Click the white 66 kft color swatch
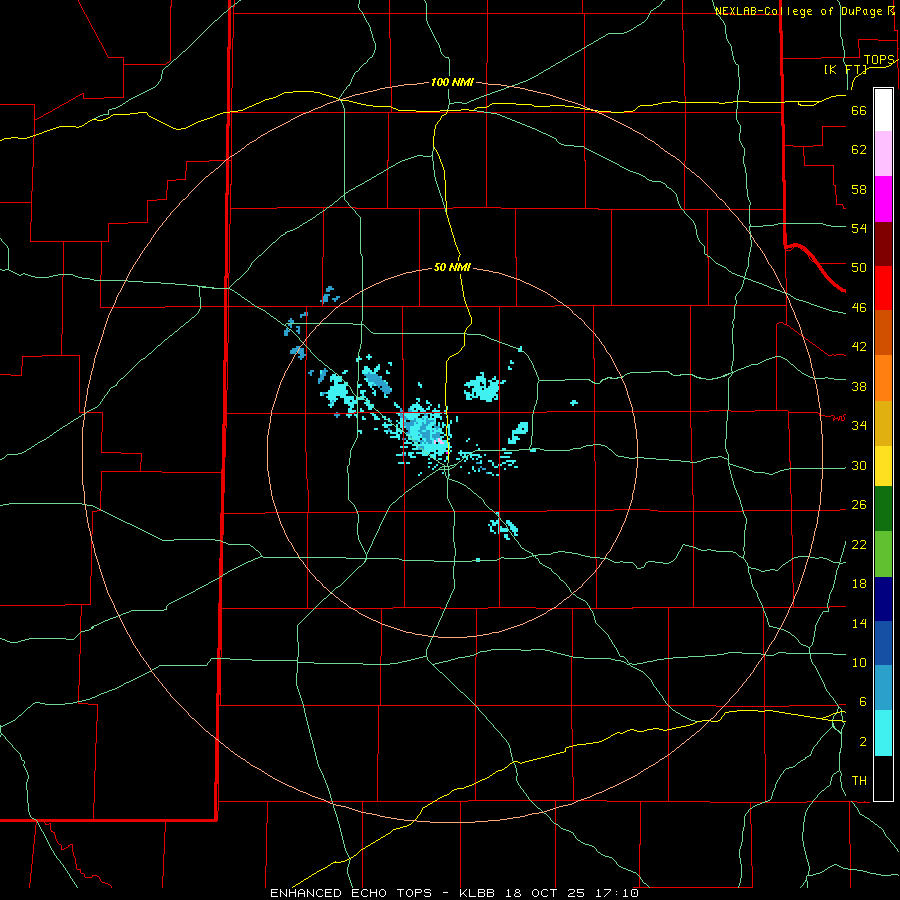Image resolution: width=900 pixels, height=900 pixels. click(883, 110)
